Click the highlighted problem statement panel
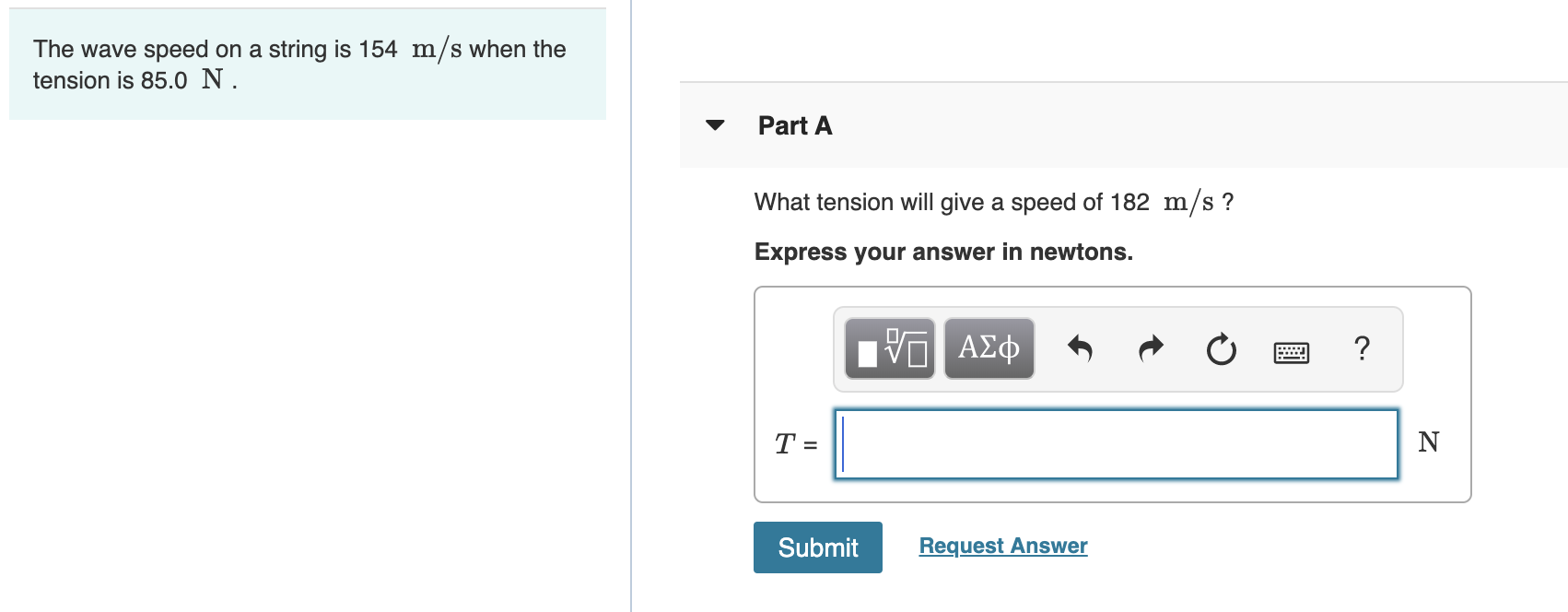Viewport: 1568px width, 612px height. 307,62
